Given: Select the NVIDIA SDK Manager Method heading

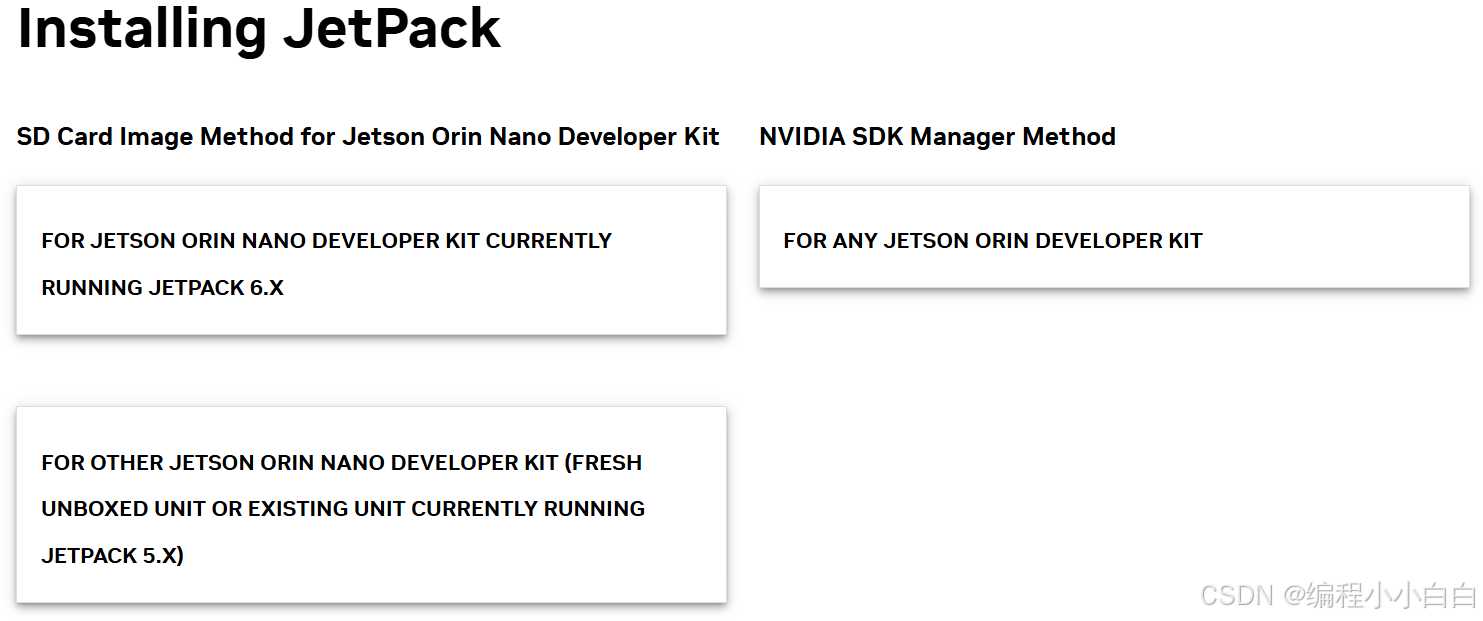Looking at the screenshot, I should [937, 137].
